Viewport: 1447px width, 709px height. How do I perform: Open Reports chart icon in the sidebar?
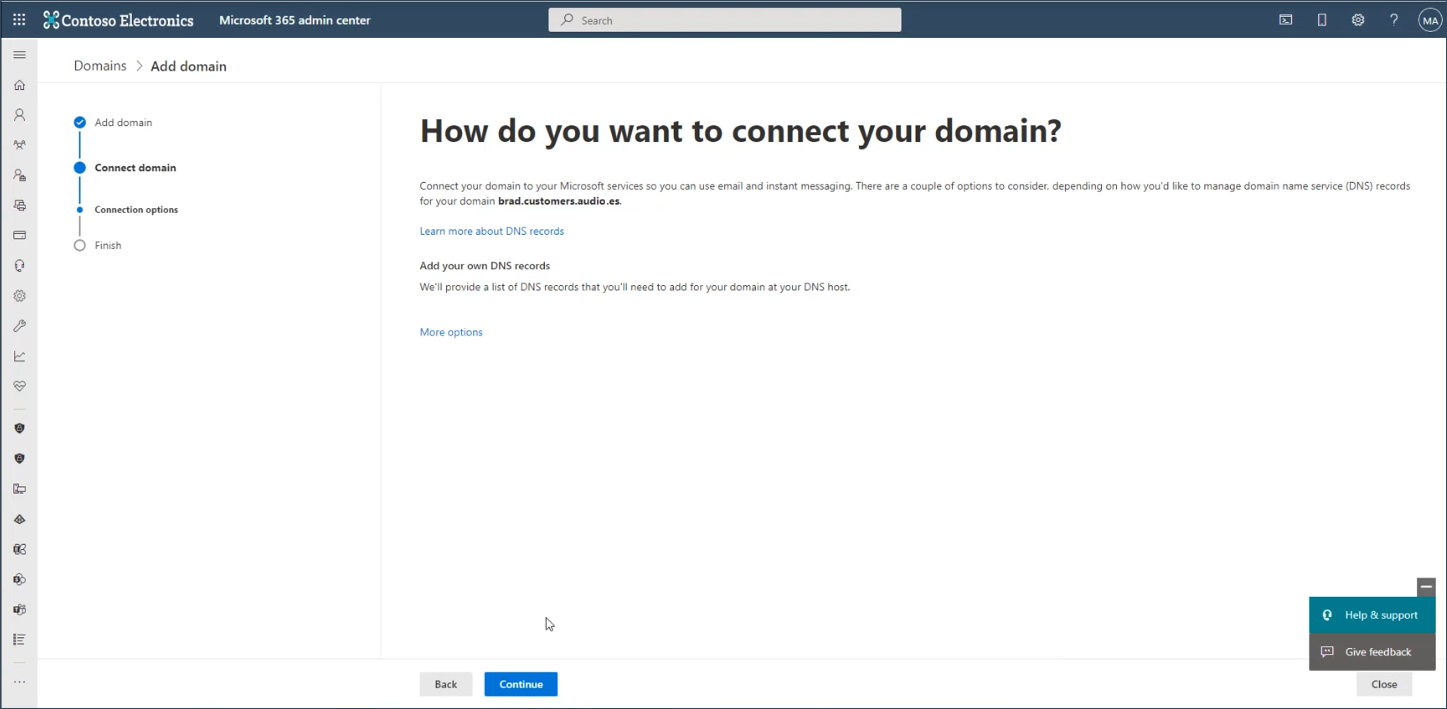[19, 356]
